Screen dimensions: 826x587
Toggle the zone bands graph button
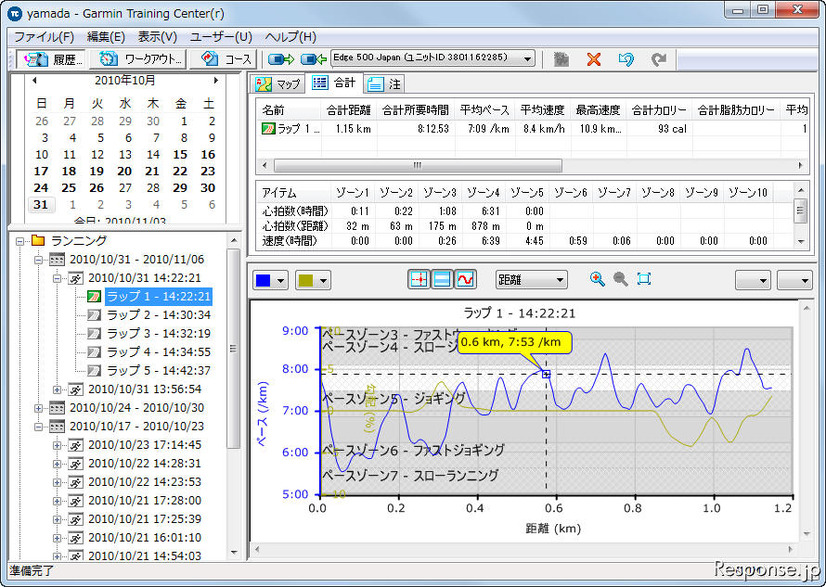(x=442, y=279)
